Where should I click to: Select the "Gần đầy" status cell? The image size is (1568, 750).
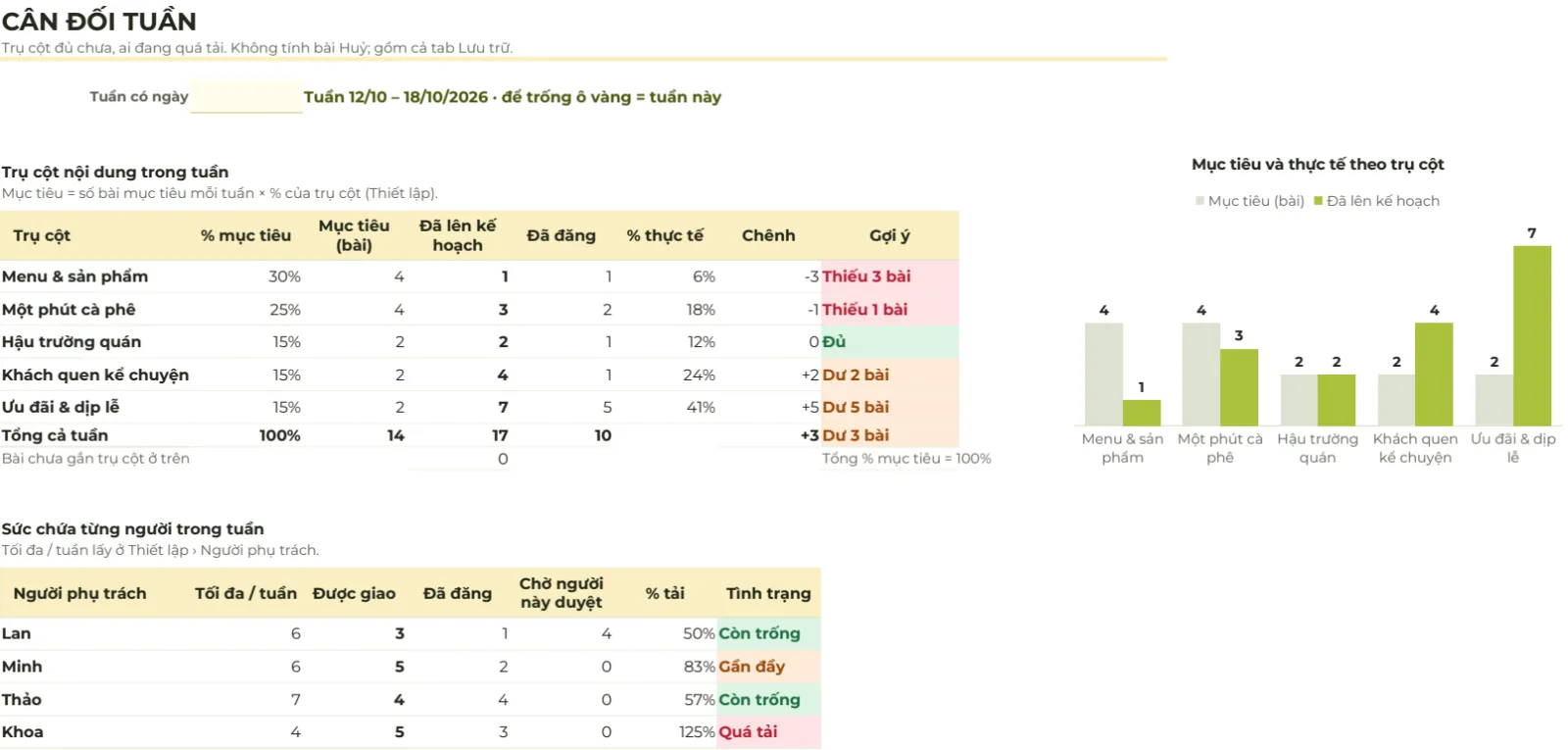tap(768, 667)
